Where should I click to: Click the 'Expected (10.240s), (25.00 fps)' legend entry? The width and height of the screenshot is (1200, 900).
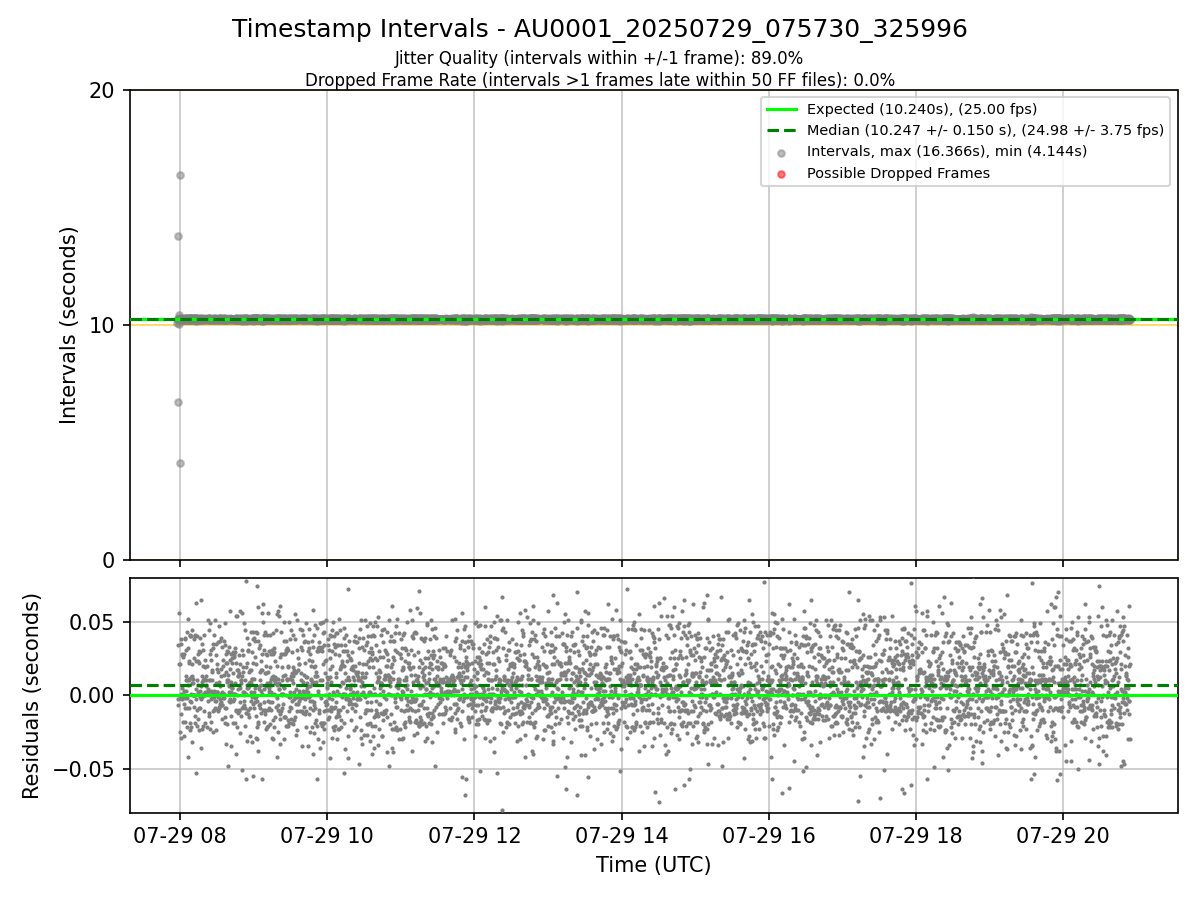922,109
